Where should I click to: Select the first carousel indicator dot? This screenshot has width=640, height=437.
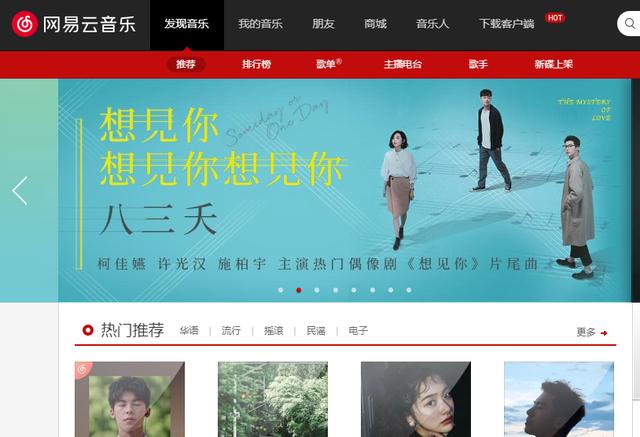[280, 290]
